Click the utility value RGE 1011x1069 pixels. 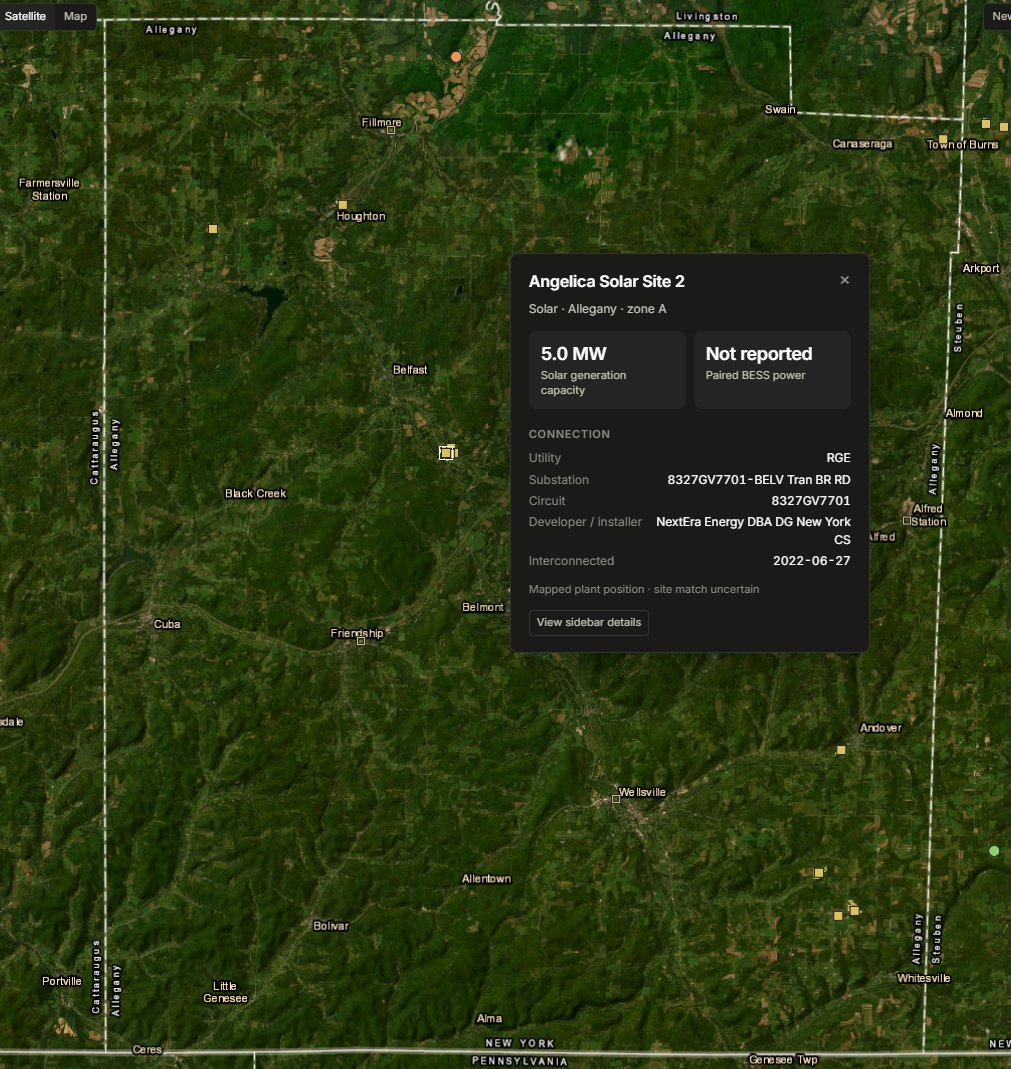coord(839,458)
